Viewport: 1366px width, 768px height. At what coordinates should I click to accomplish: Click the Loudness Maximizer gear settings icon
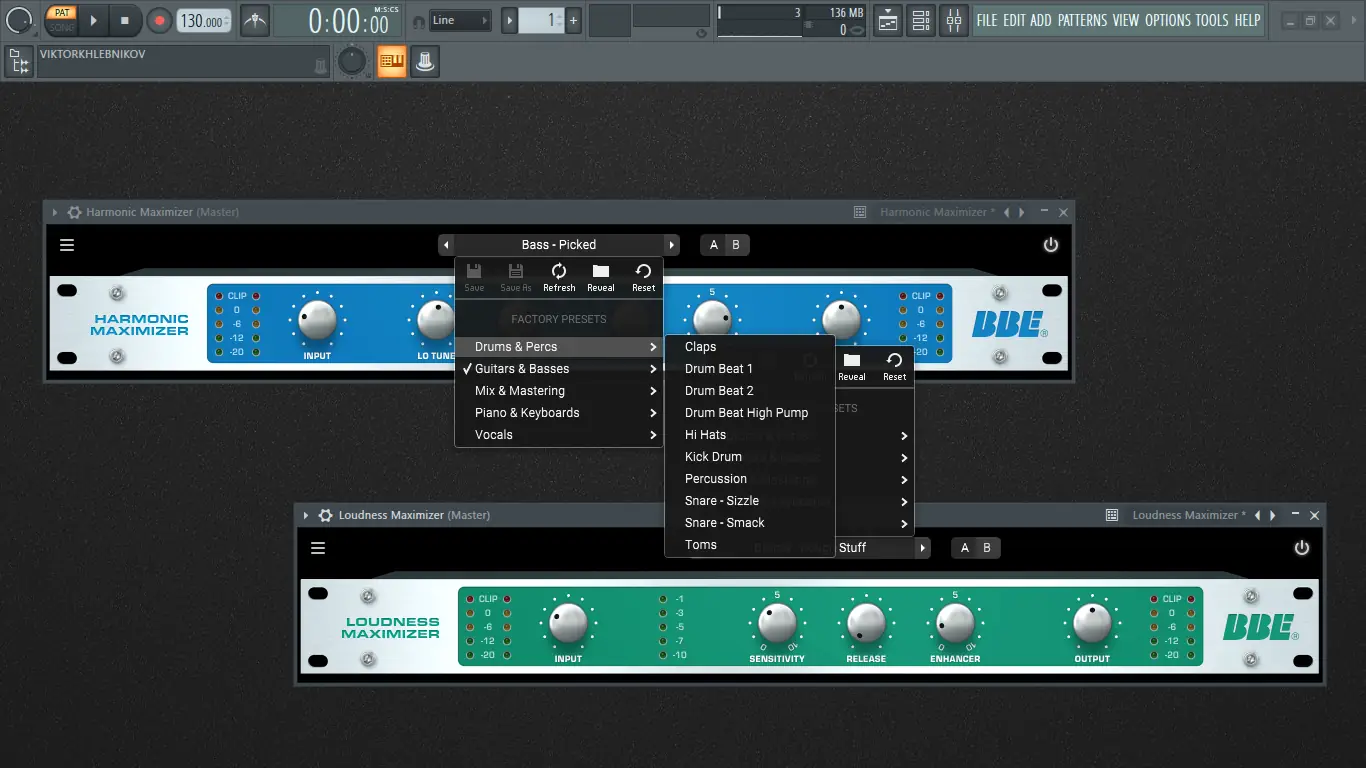[325, 515]
